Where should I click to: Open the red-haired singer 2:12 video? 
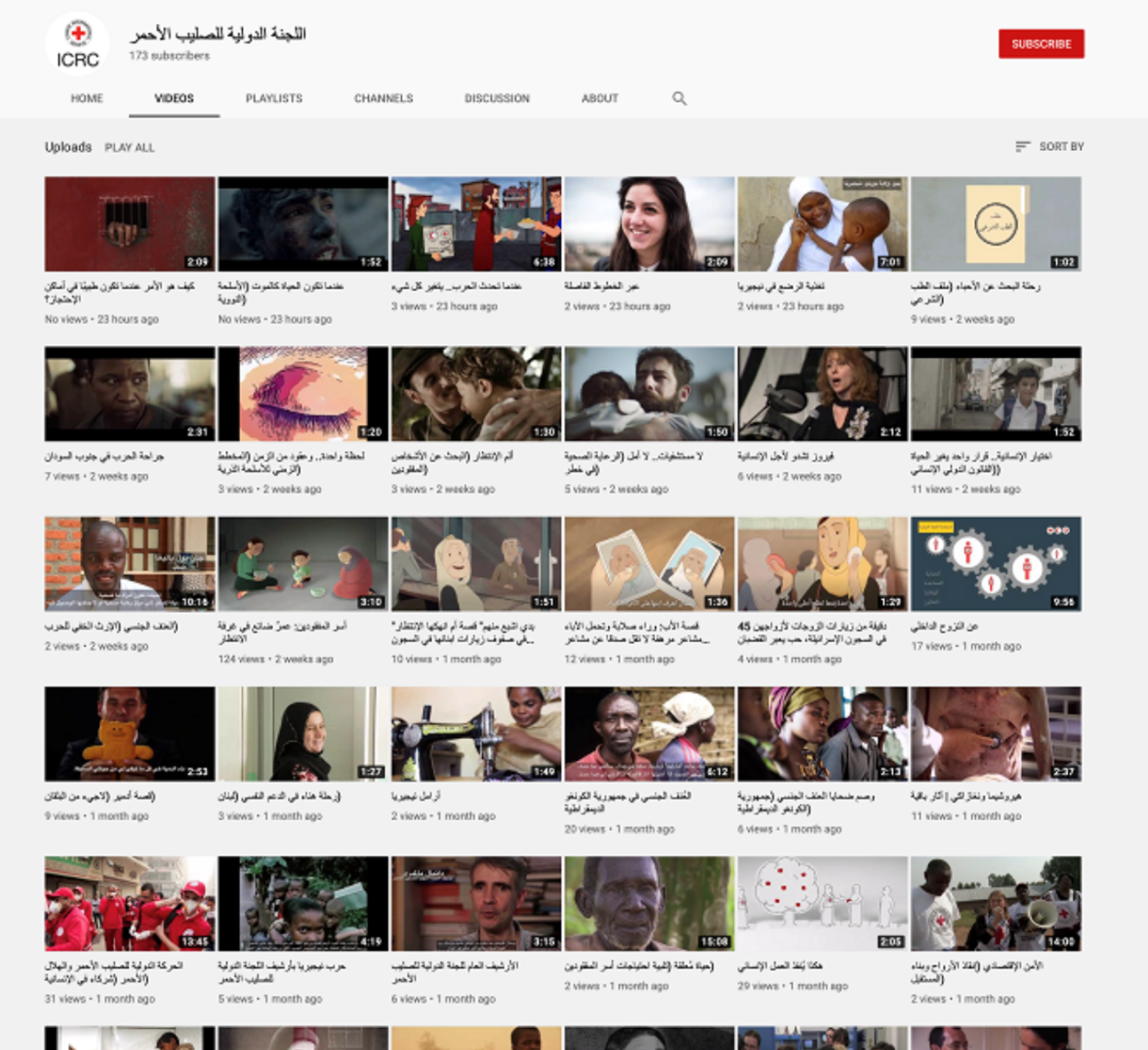(x=822, y=394)
